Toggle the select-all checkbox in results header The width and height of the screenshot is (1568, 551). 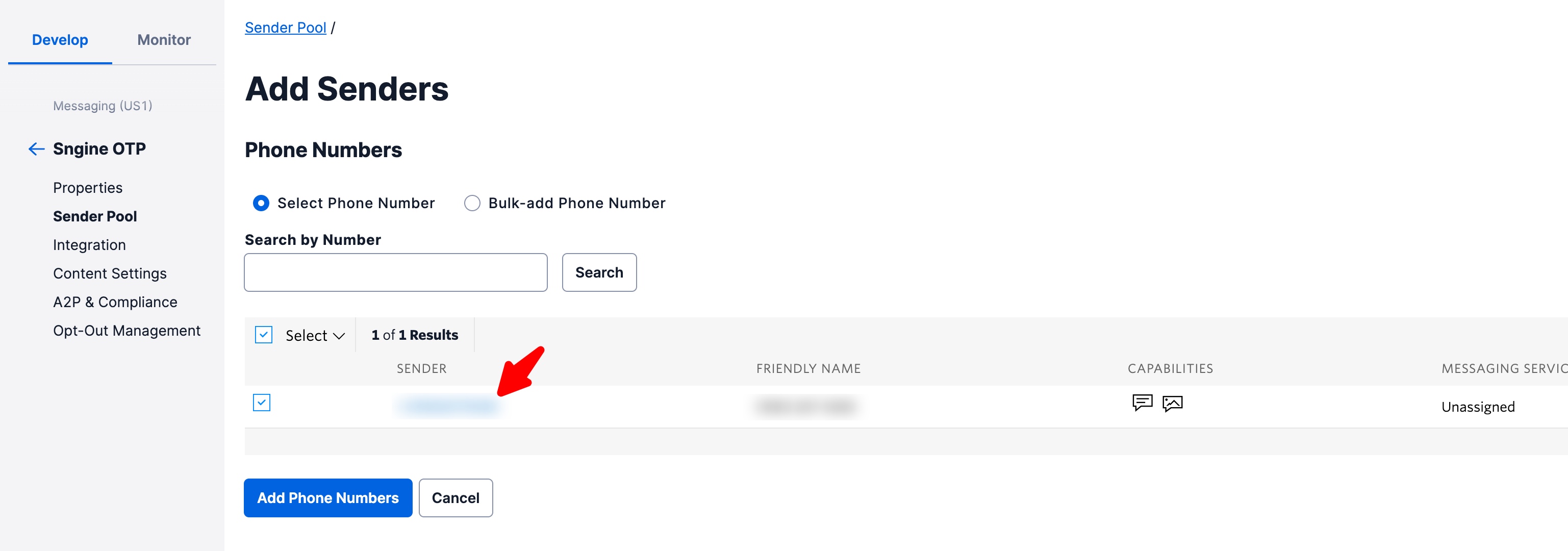point(264,335)
